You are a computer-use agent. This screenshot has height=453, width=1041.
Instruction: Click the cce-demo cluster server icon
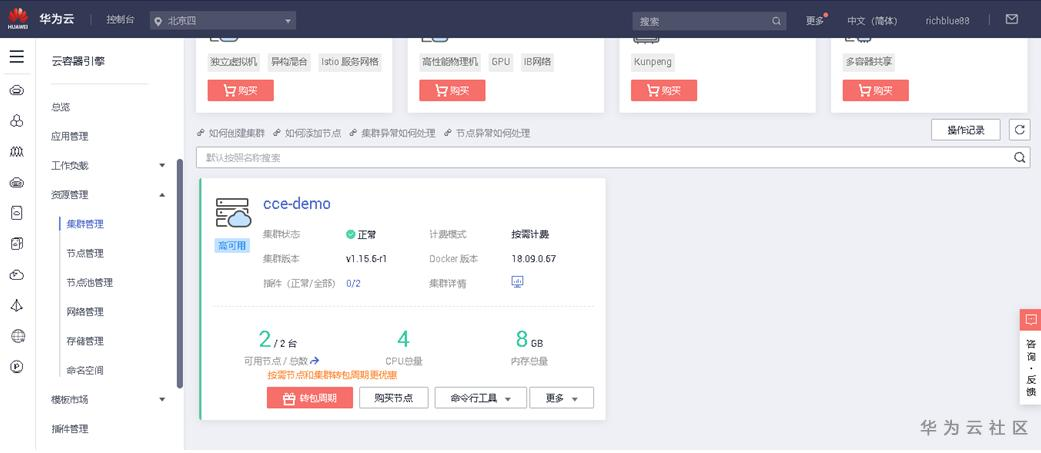click(233, 213)
